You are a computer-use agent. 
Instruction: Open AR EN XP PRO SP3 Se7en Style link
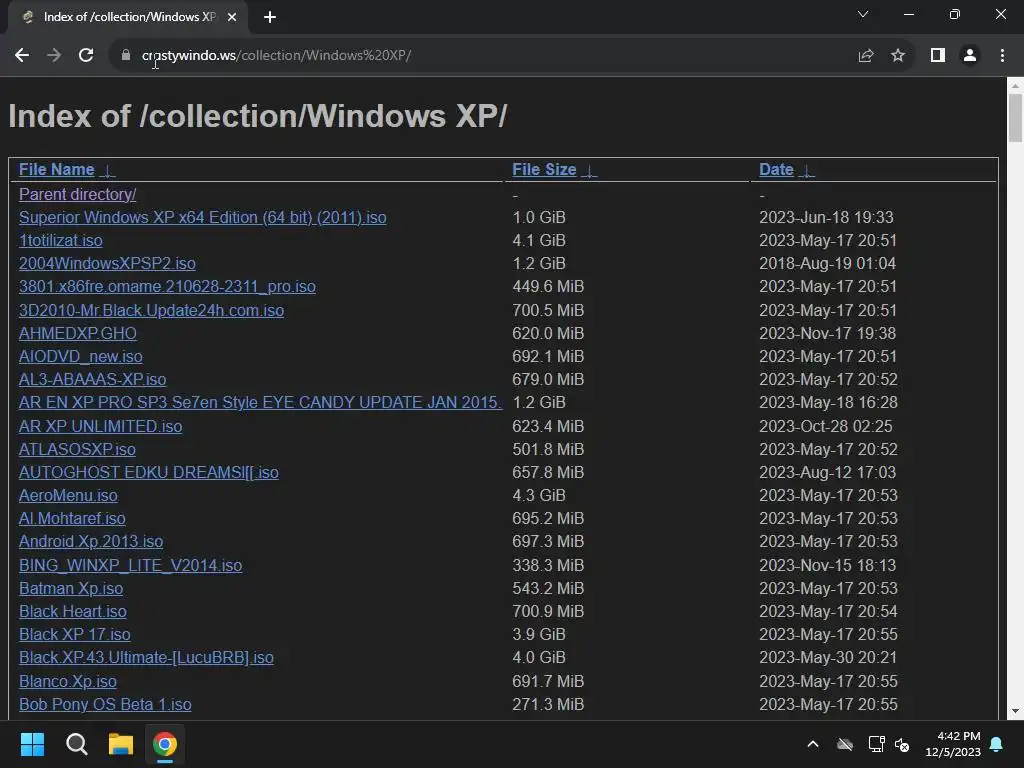tap(261, 402)
